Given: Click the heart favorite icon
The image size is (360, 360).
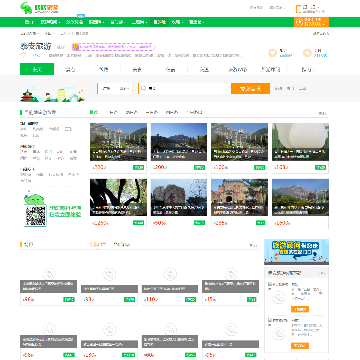Looking at the screenshot, I should [x=273, y=53].
